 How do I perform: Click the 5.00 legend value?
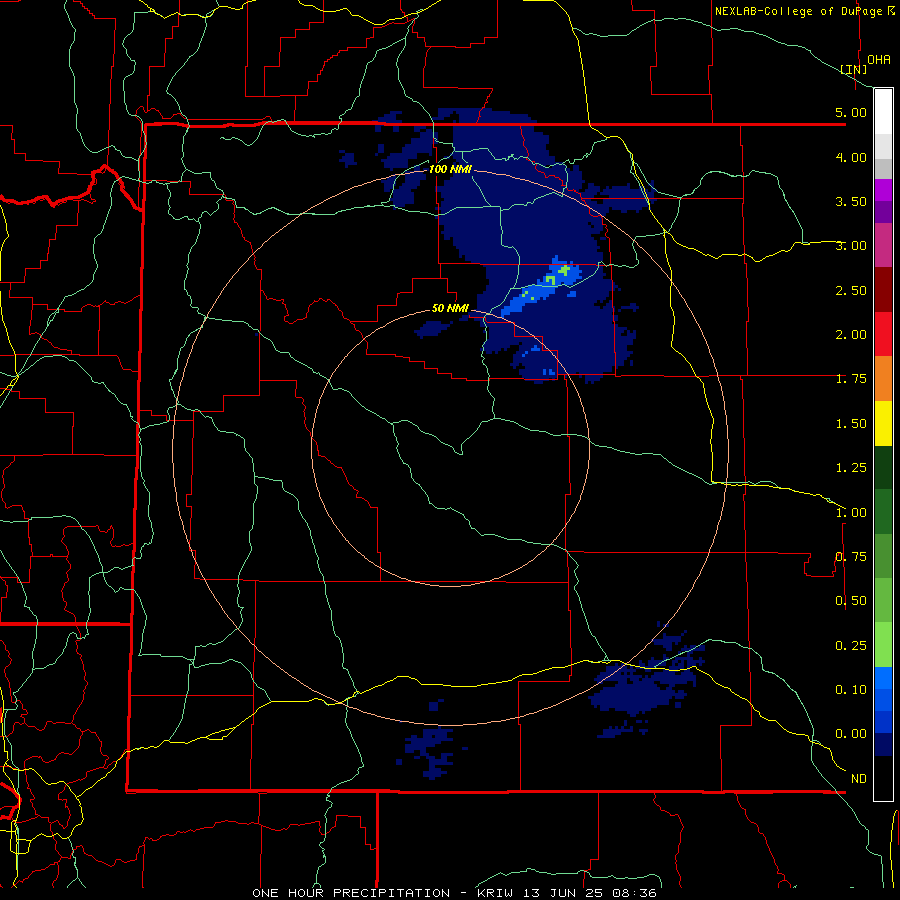tap(851, 112)
